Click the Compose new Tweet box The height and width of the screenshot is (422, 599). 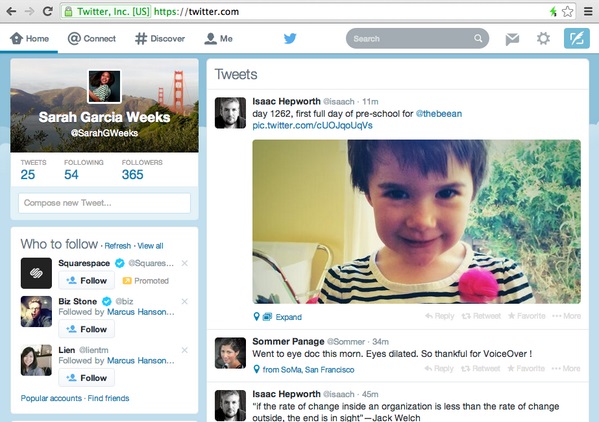[x=104, y=203]
